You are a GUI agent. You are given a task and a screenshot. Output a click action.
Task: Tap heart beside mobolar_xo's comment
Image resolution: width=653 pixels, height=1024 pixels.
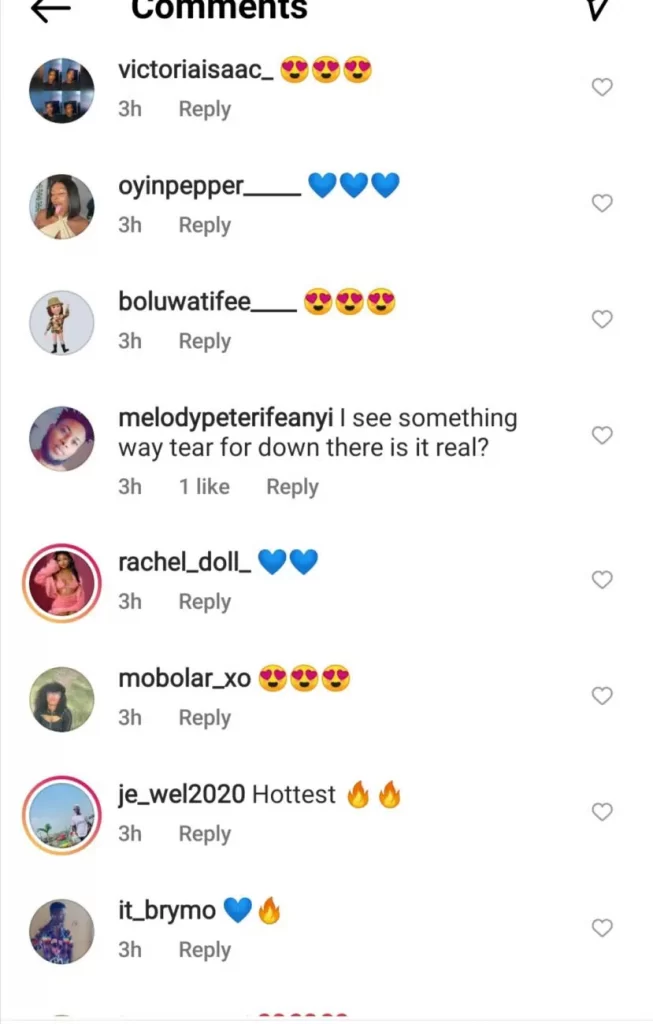click(x=602, y=696)
